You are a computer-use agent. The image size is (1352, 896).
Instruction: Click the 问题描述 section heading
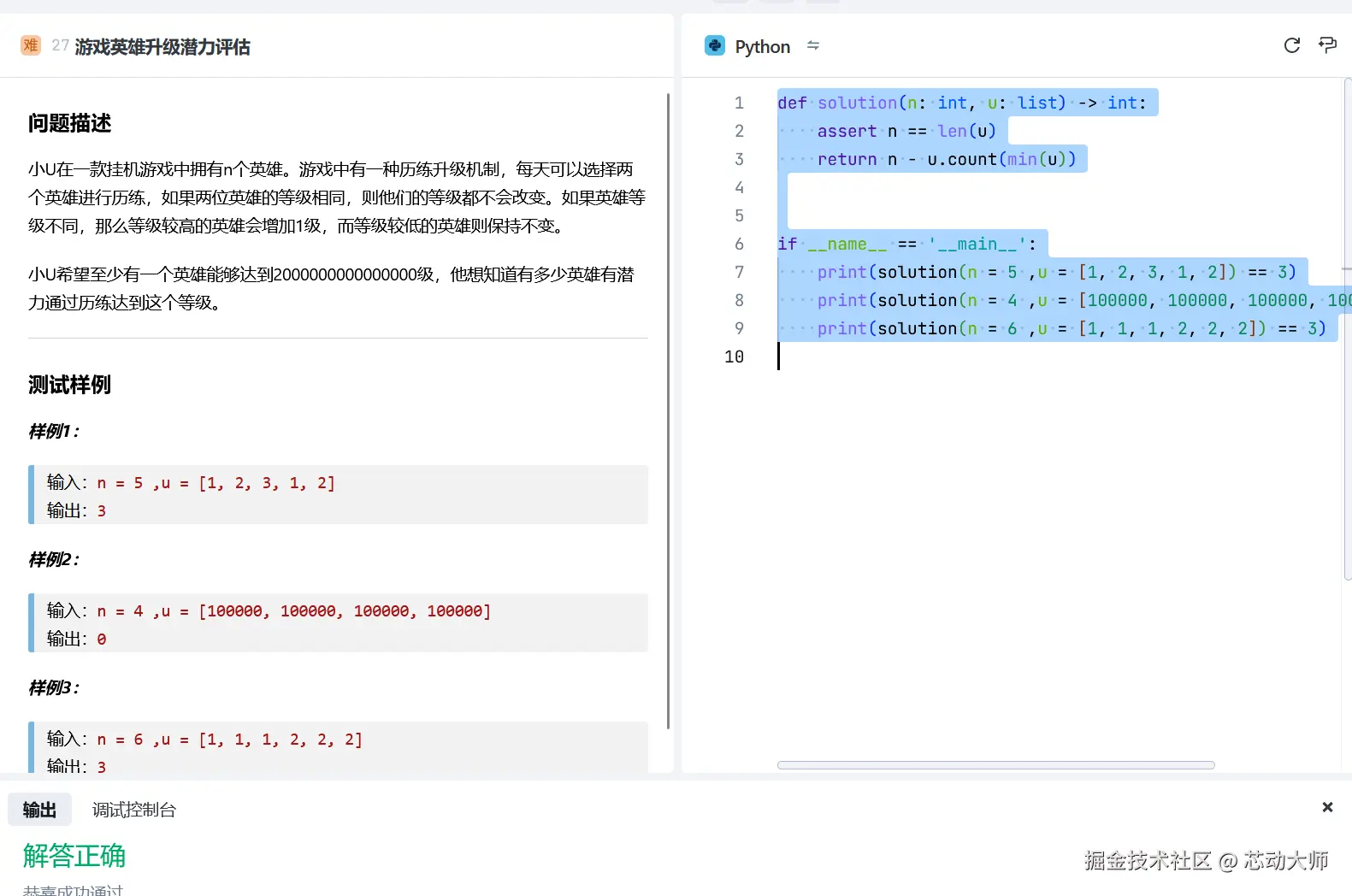[70, 124]
